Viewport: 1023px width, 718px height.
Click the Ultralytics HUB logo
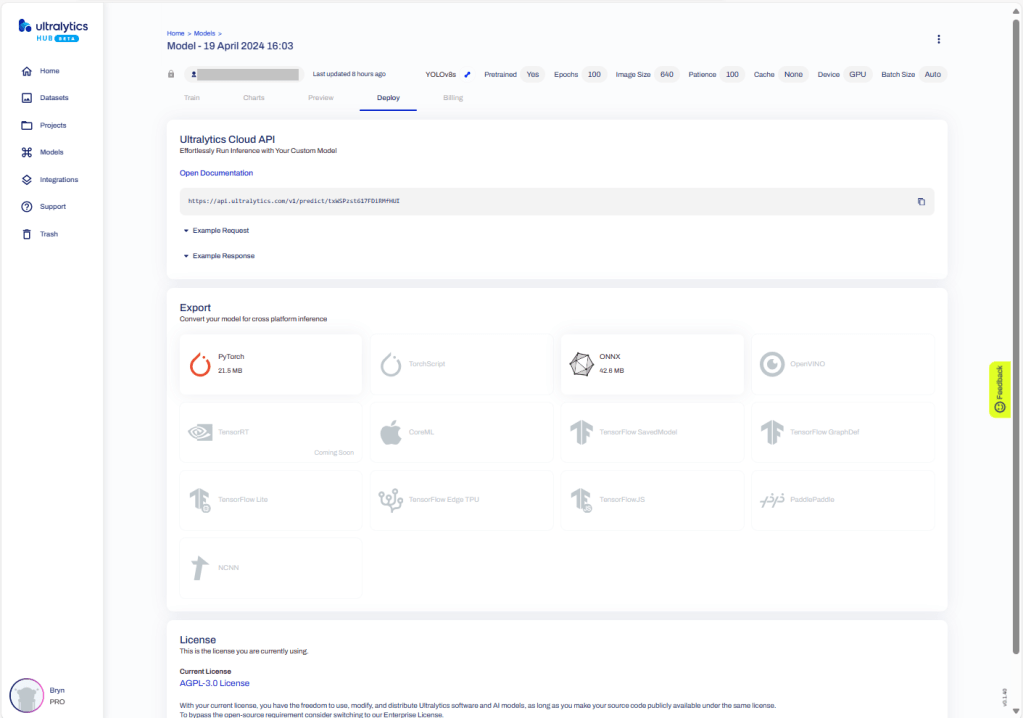point(50,29)
